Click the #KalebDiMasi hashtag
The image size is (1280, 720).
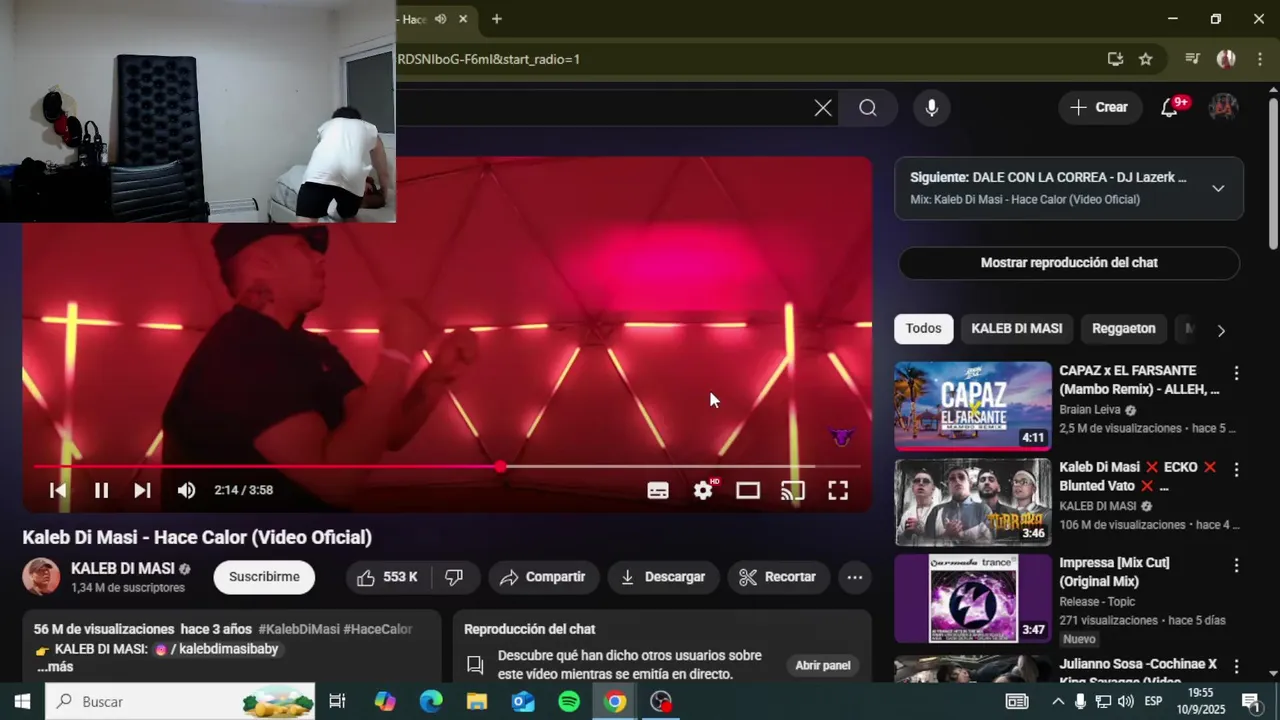pos(299,629)
